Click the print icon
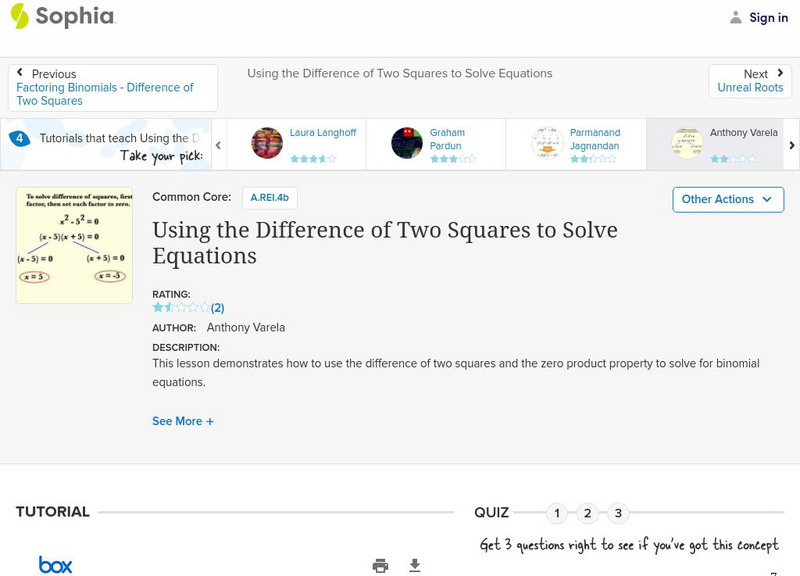The width and height of the screenshot is (800, 576). click(380, 565)
